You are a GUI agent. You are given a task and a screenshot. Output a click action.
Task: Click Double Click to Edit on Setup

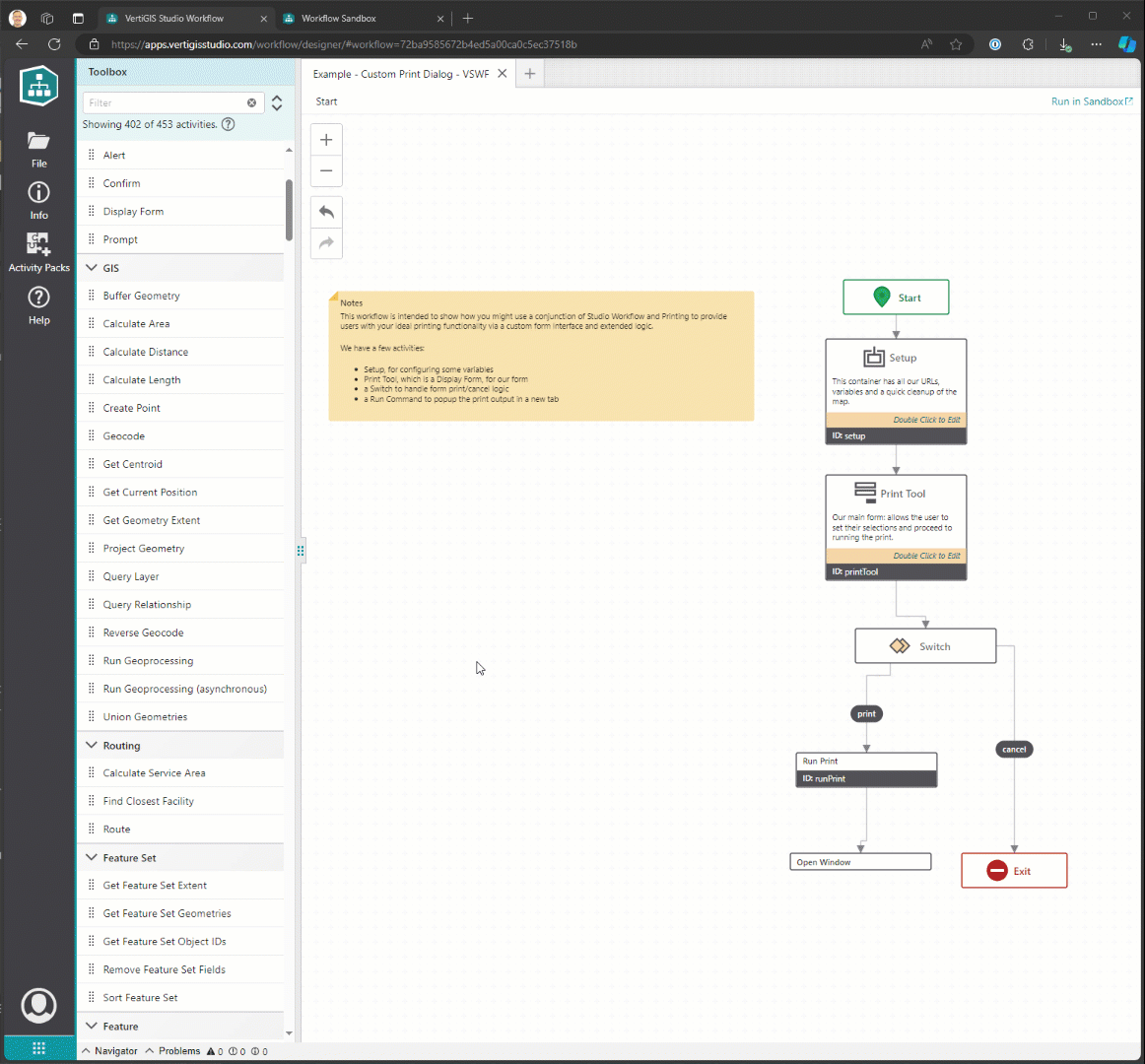tap(926, 420)
